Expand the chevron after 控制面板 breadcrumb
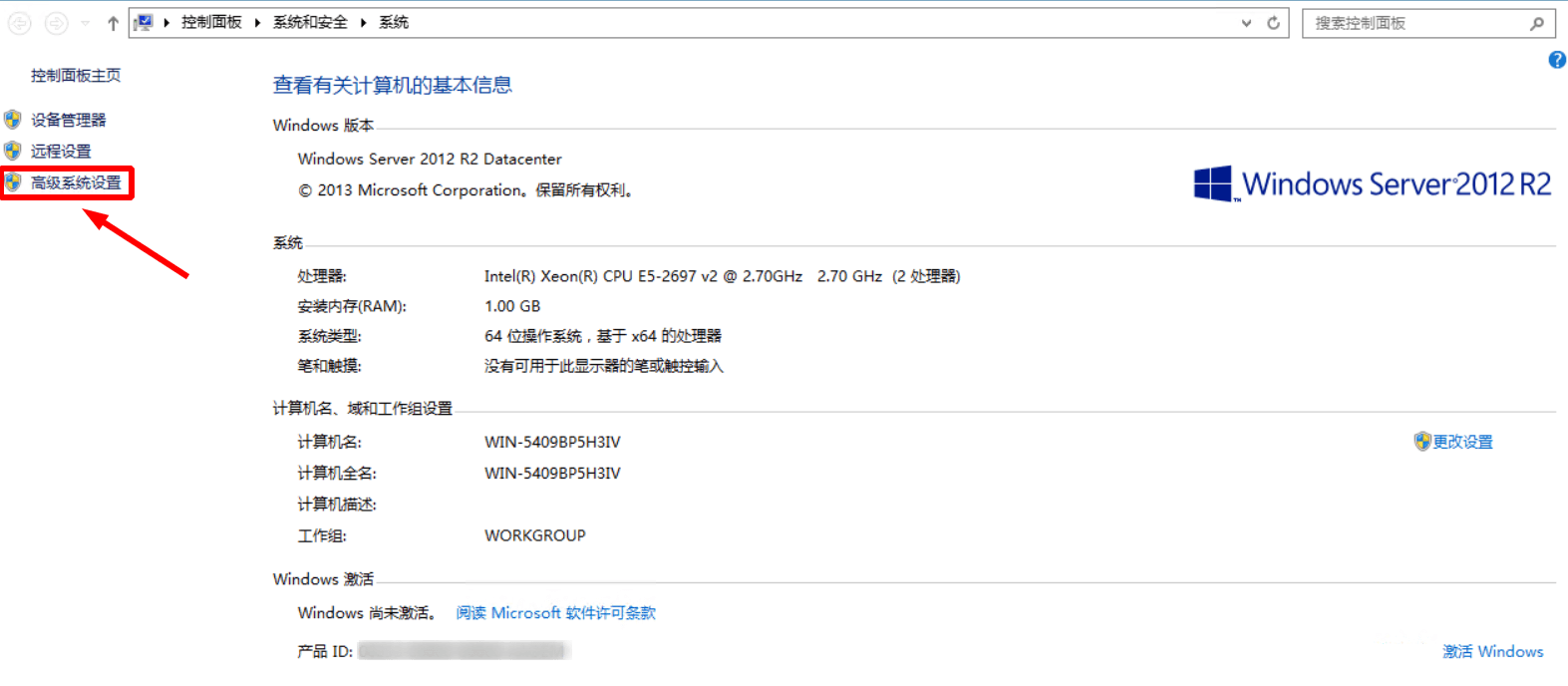The image size is (1568, 686). tap(257, 22)
